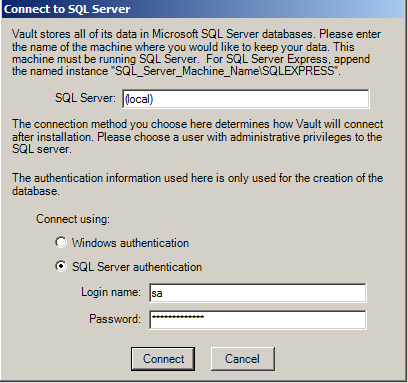Click the 'Vault stores all of its data' paragraph
408x383 pixels.
(197, 53)
